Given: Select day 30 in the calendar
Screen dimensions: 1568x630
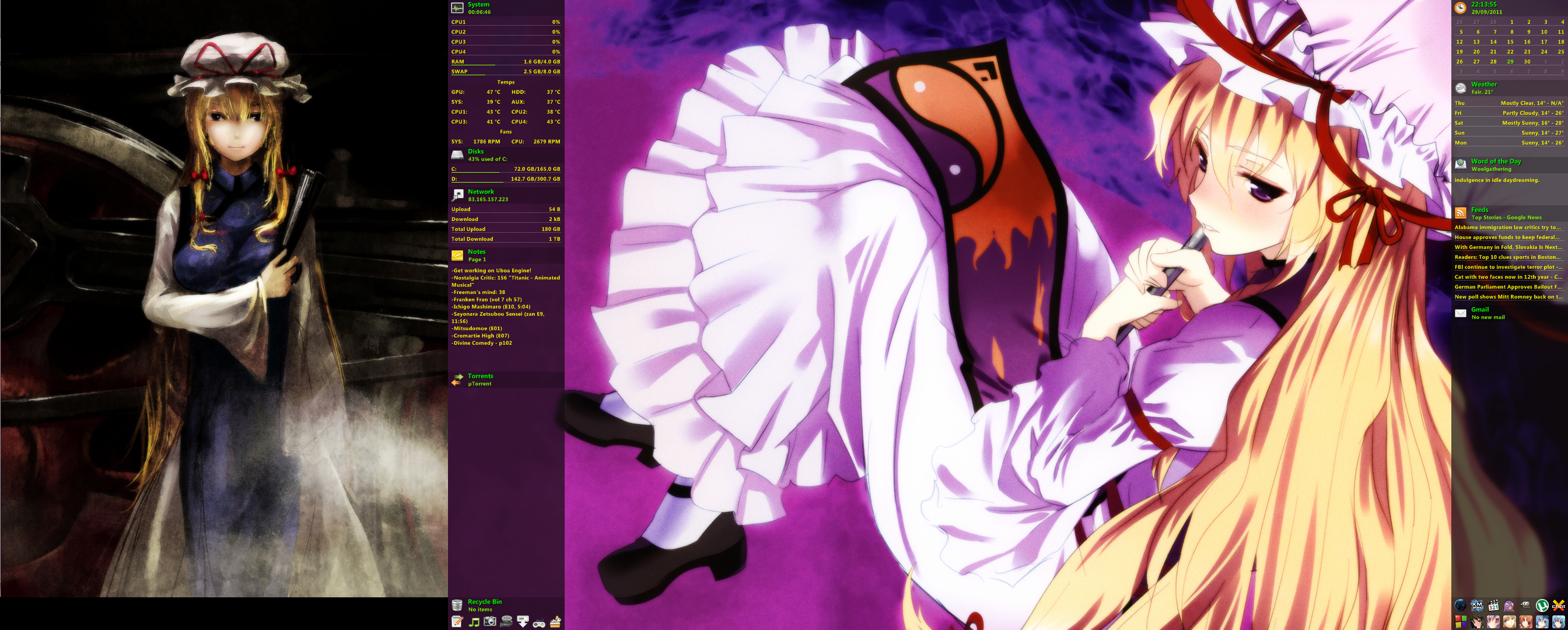Looking at the screenshot, I should pos(1527,61).
